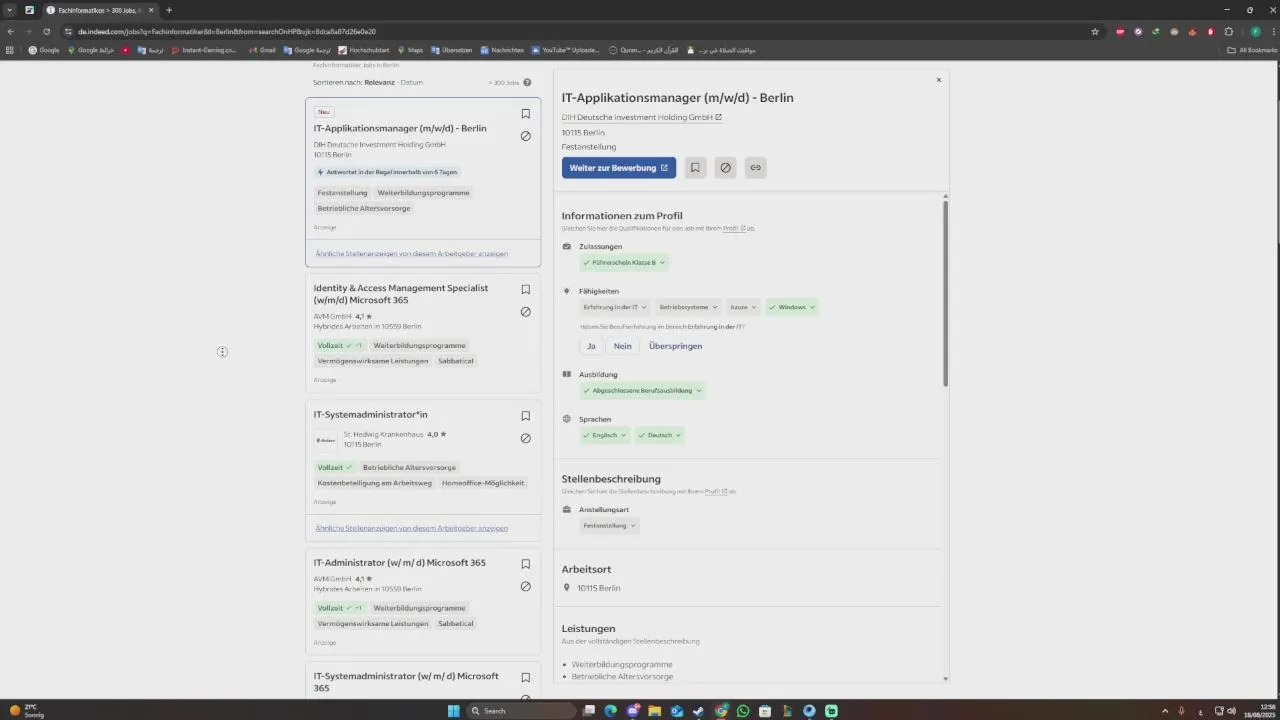
Task: Click not-interested icon on IT-Applikationsmanager card
Action: 525,136
